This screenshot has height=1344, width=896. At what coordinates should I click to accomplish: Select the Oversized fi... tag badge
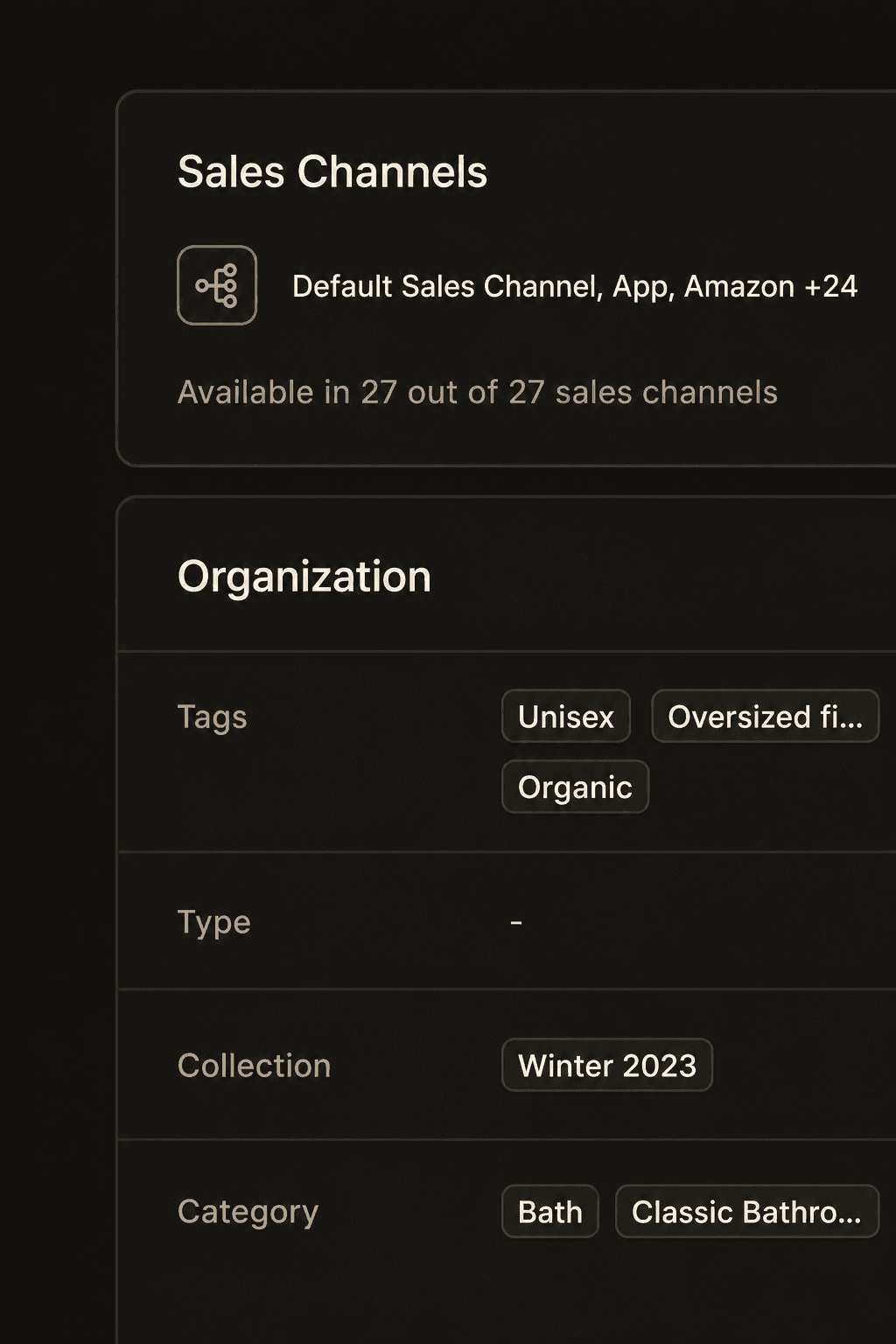click(765, 717)
